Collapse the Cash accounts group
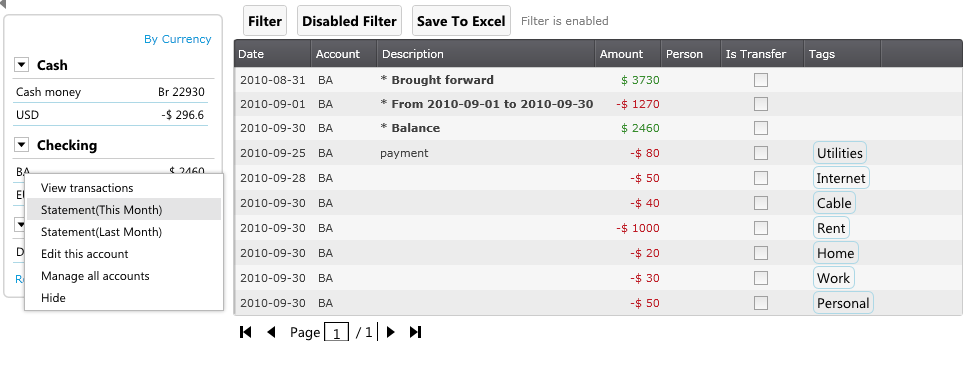 (x=22, y=65)
